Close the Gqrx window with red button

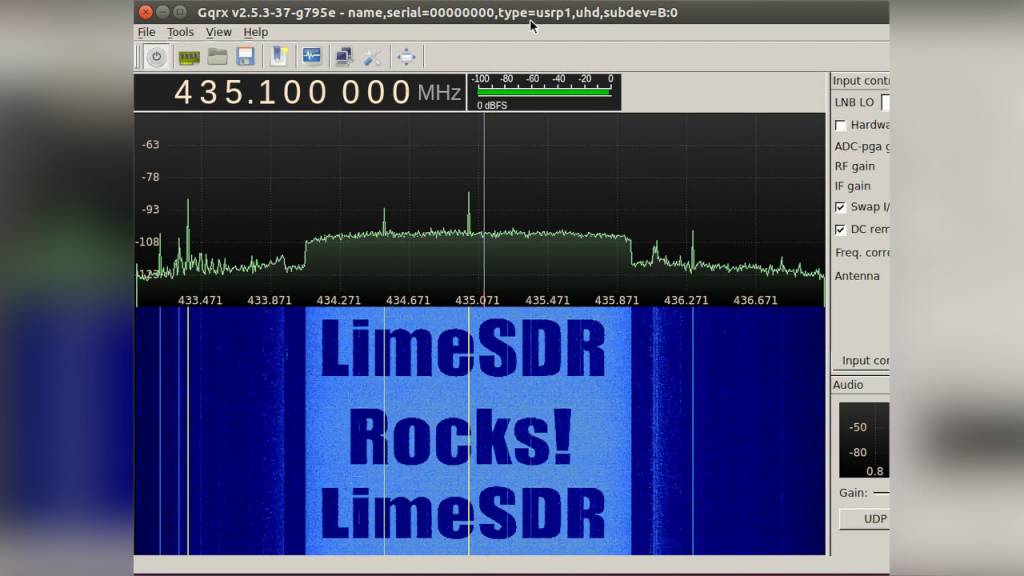click(x=146, y=12)
